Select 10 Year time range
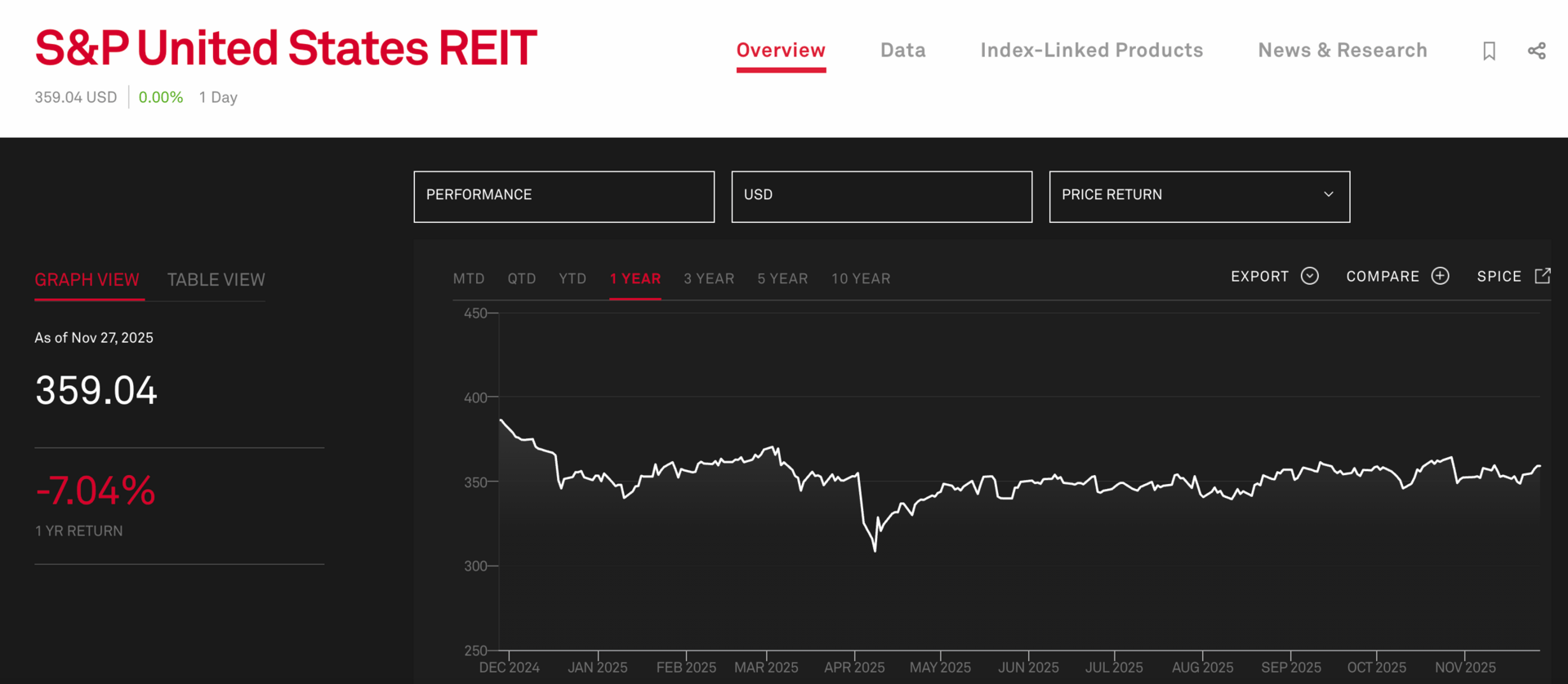The width and height of the screenshot is (1568, 684). pyautogui.click(x=861, y=278)
